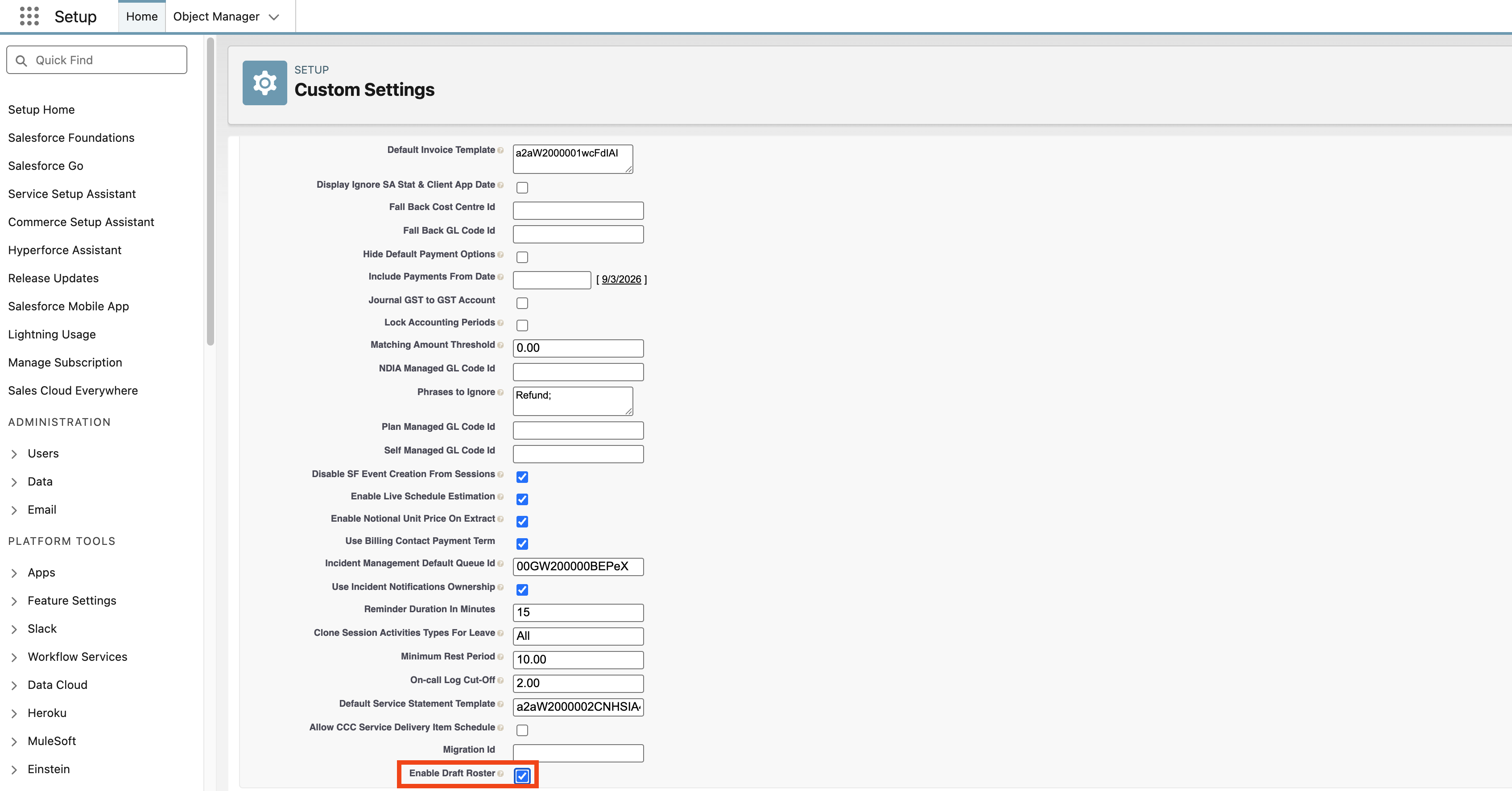Enable Lock Accounting Periods
The height and width of the screenshot is (791, 1512).
522,325
